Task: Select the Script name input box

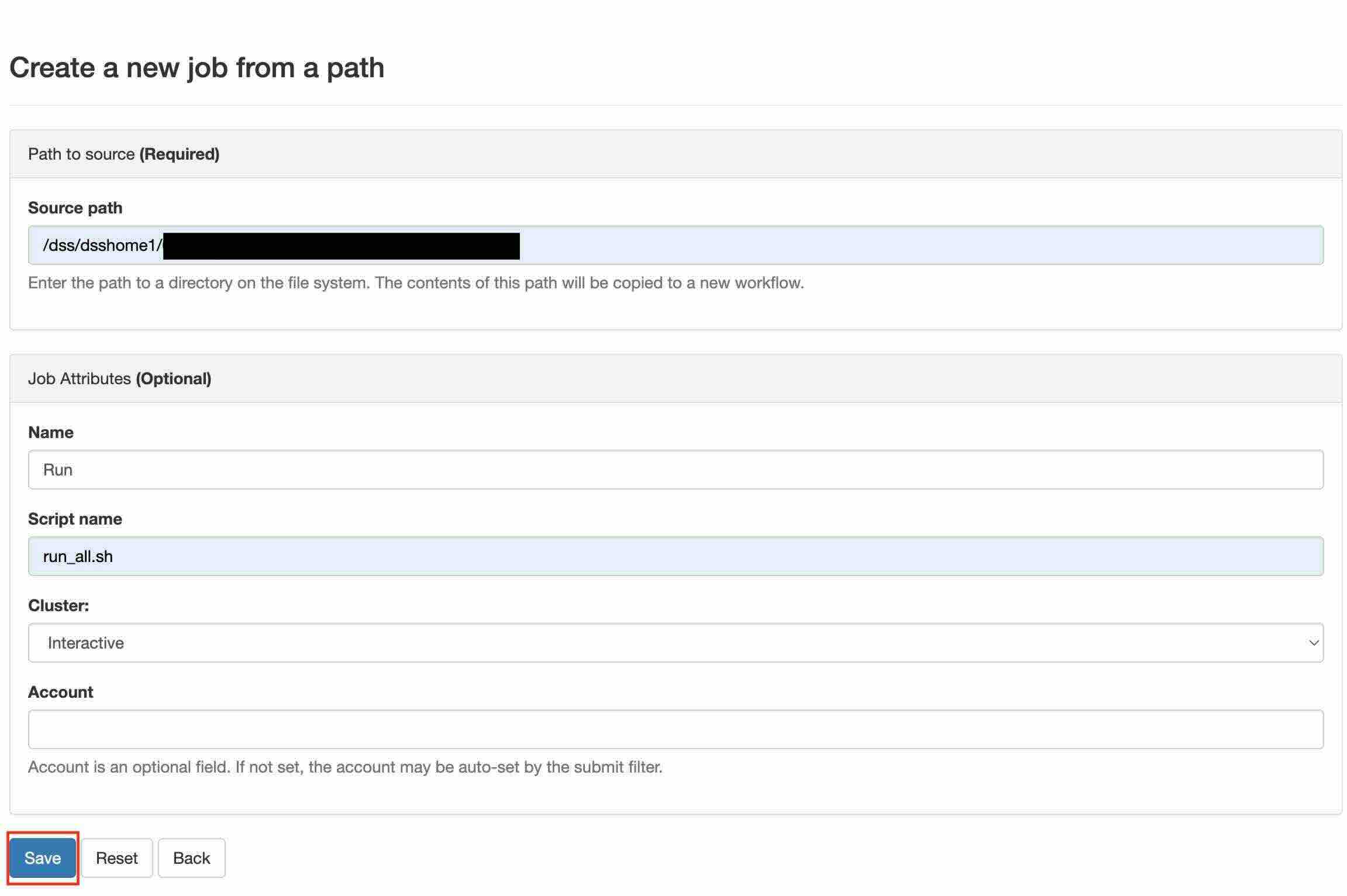Action: [676, 556]
